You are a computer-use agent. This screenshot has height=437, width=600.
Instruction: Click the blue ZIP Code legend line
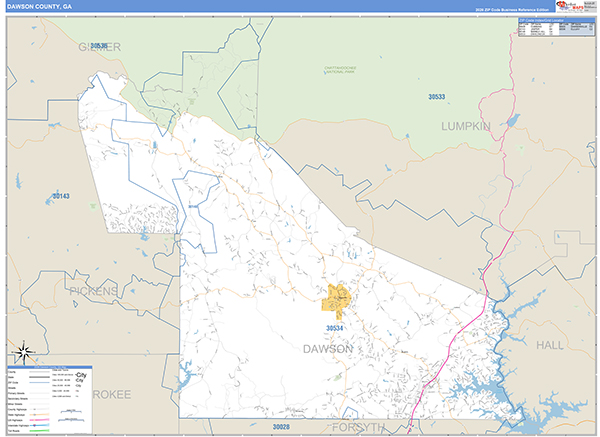coord(39,382)
